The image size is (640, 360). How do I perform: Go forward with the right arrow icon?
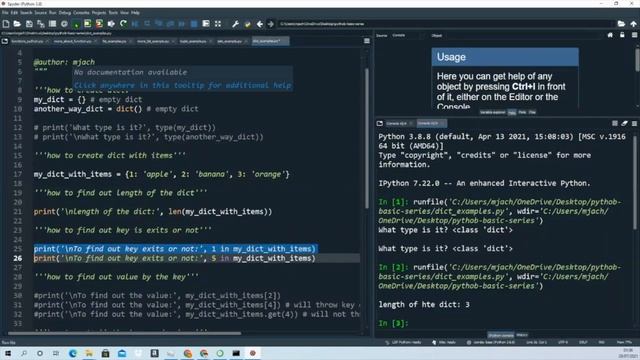pyautogui.click(x=271, y=24)
